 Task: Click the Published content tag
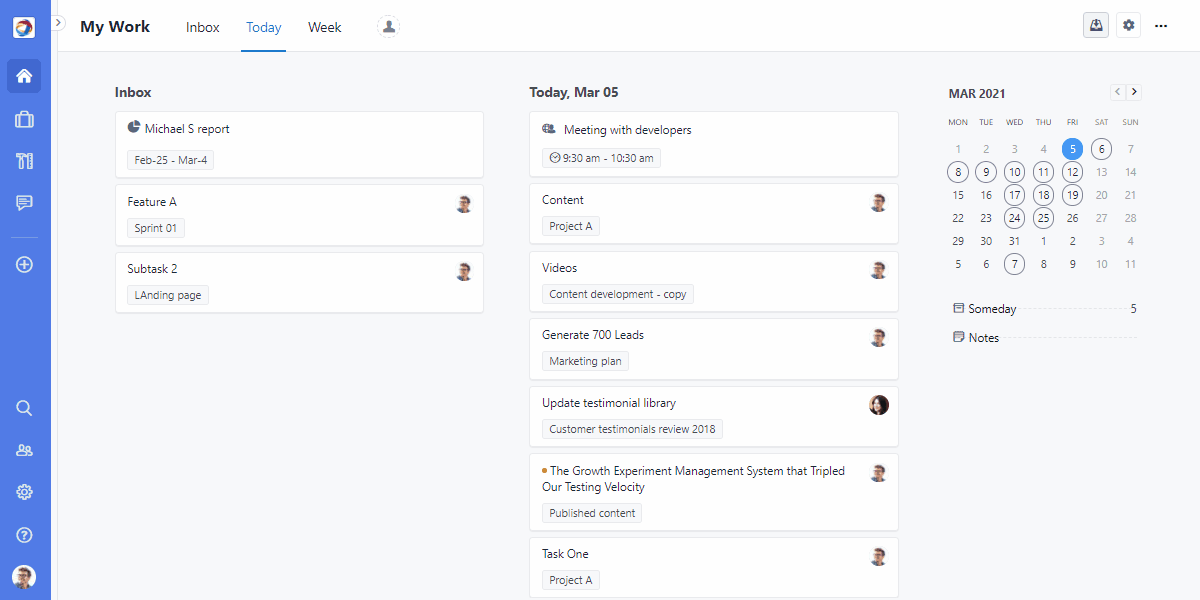592,513
